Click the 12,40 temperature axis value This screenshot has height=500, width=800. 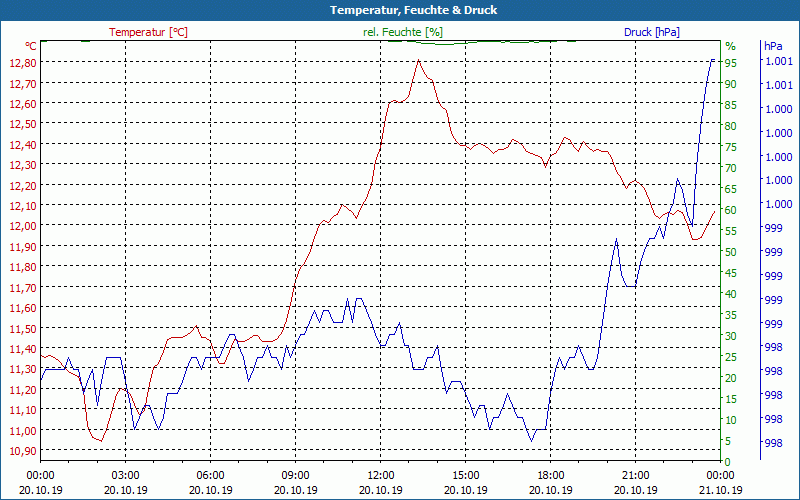tap(23, 144)
